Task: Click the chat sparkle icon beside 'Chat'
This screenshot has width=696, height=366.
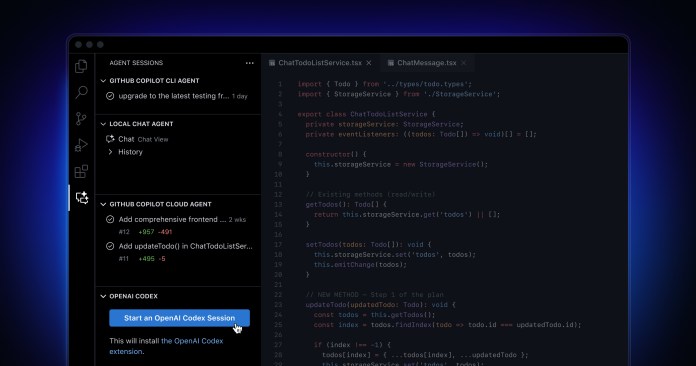Action: [110, 139]
